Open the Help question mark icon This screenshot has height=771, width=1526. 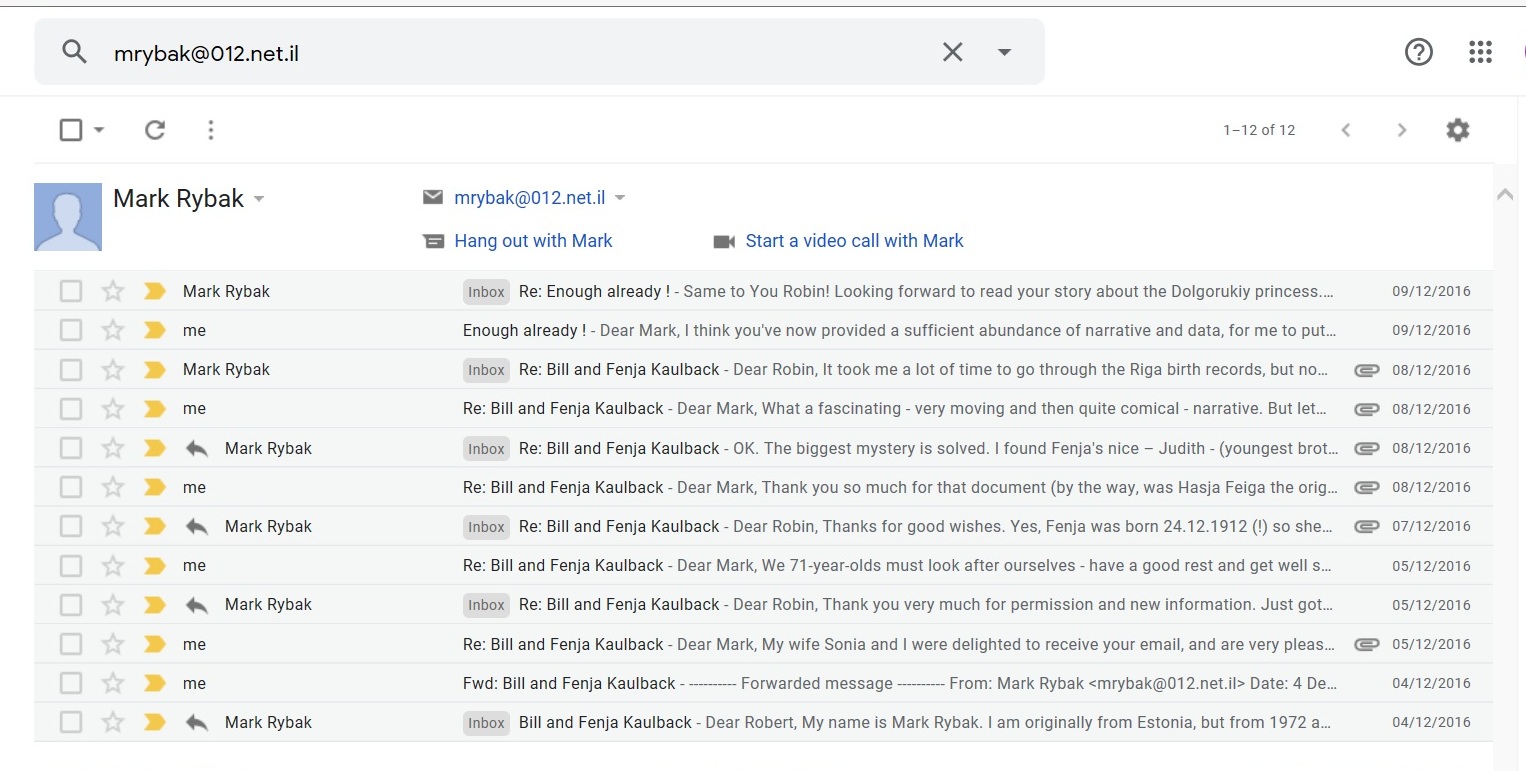point(1418,52)
